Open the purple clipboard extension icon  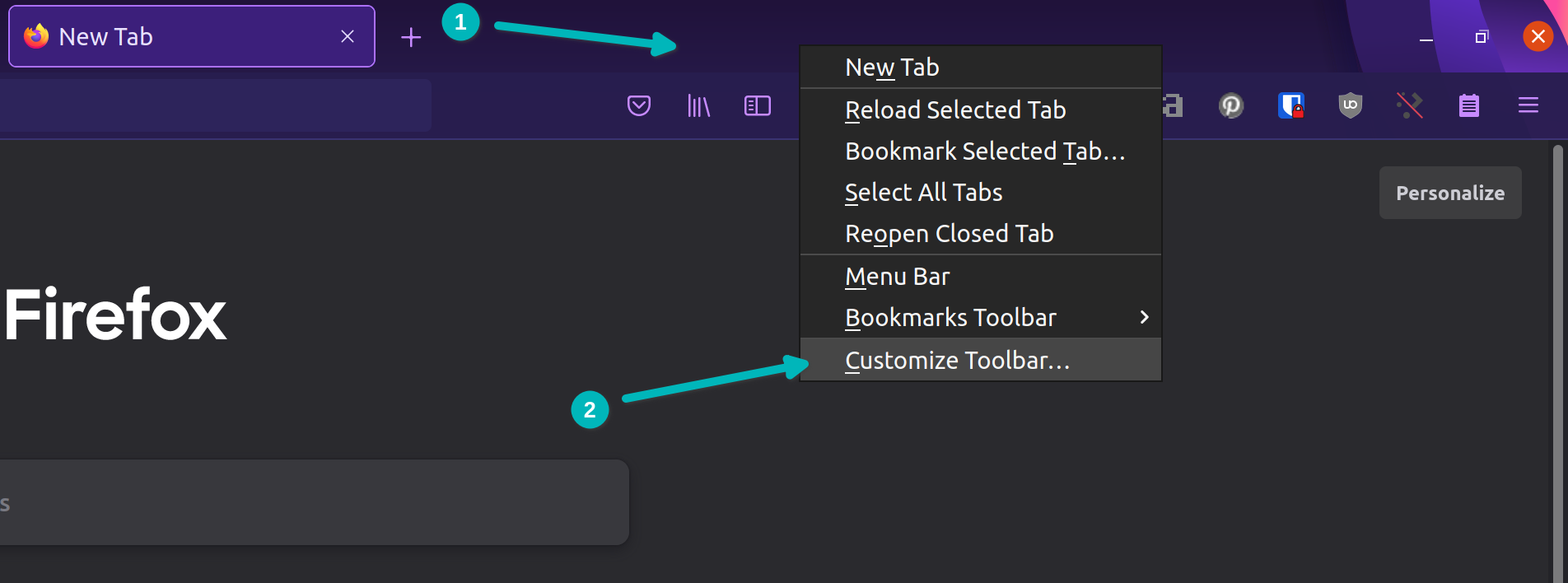click(x=1470, y=105)
